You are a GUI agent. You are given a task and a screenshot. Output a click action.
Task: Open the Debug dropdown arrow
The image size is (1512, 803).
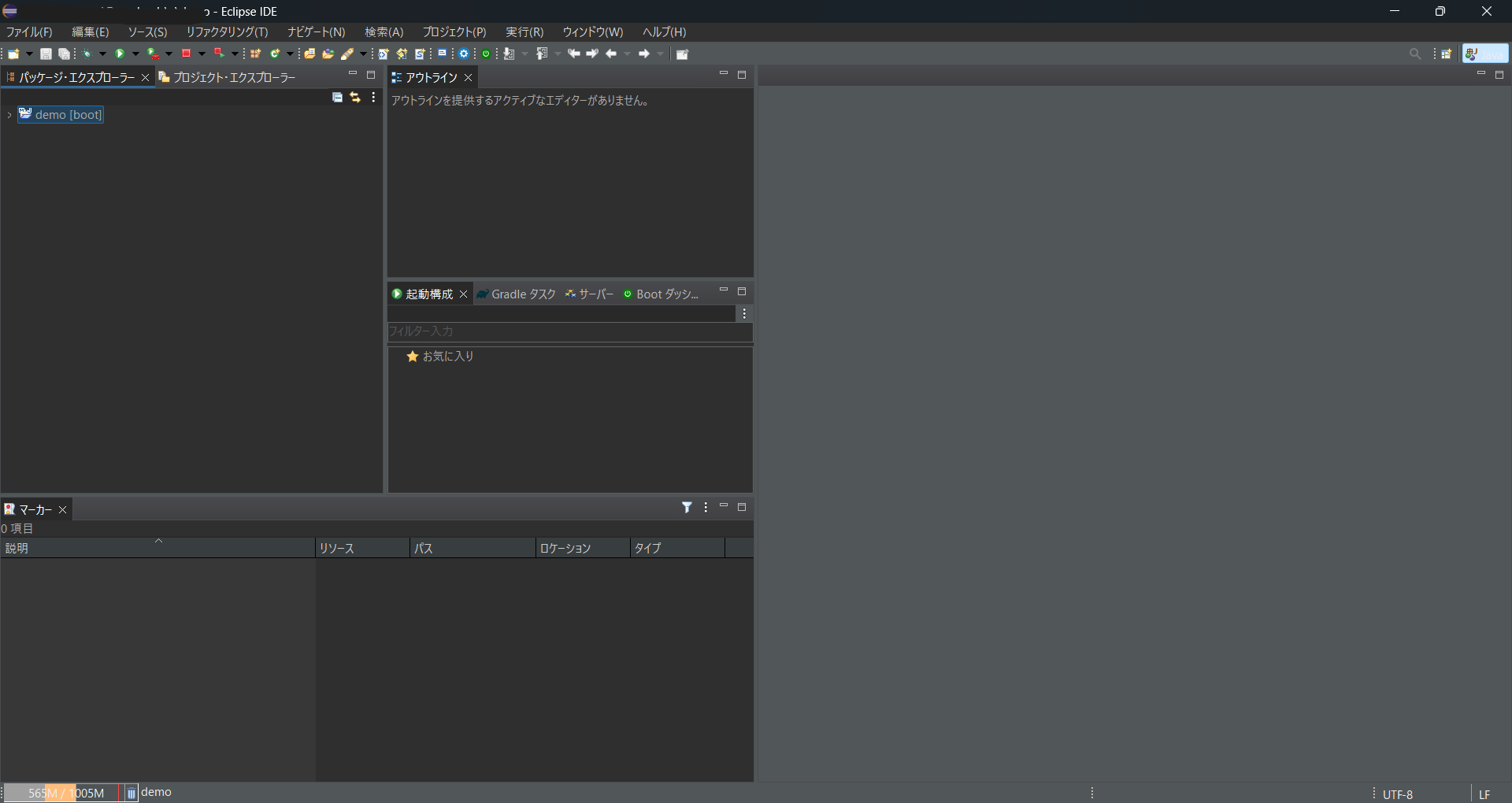point(102,54)
